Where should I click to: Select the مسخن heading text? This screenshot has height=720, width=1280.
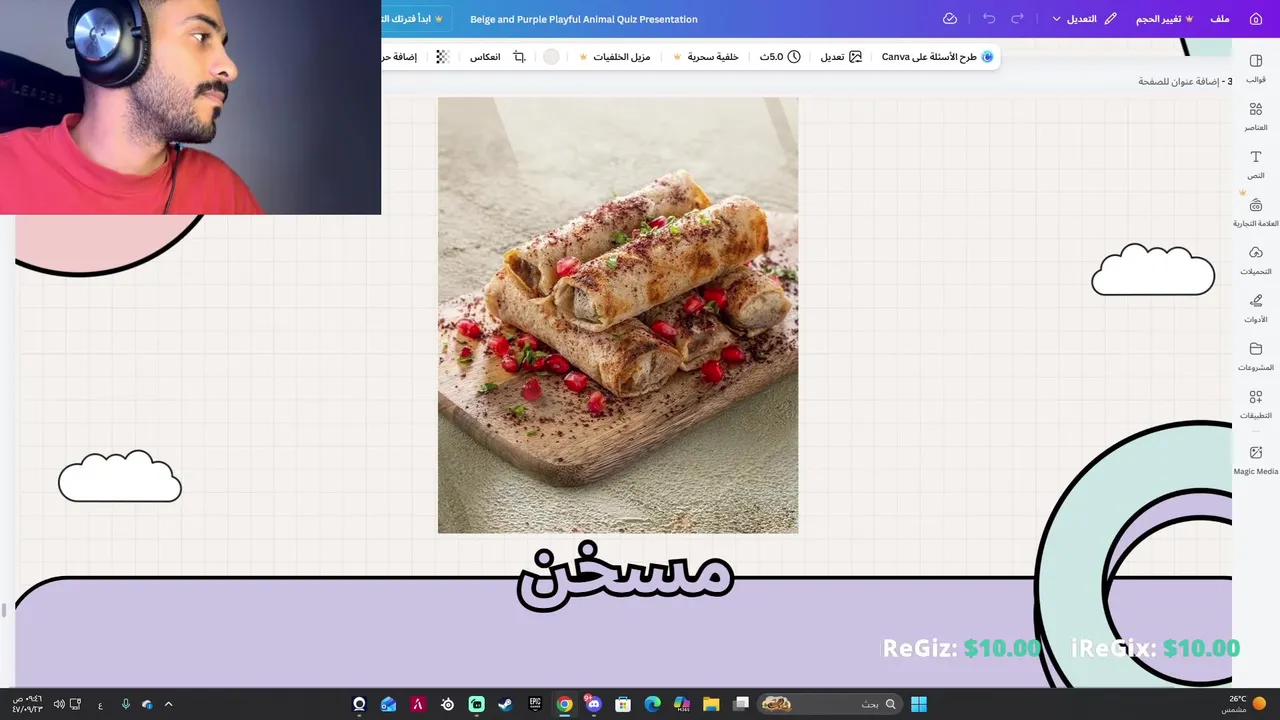(x=626, y=576)
